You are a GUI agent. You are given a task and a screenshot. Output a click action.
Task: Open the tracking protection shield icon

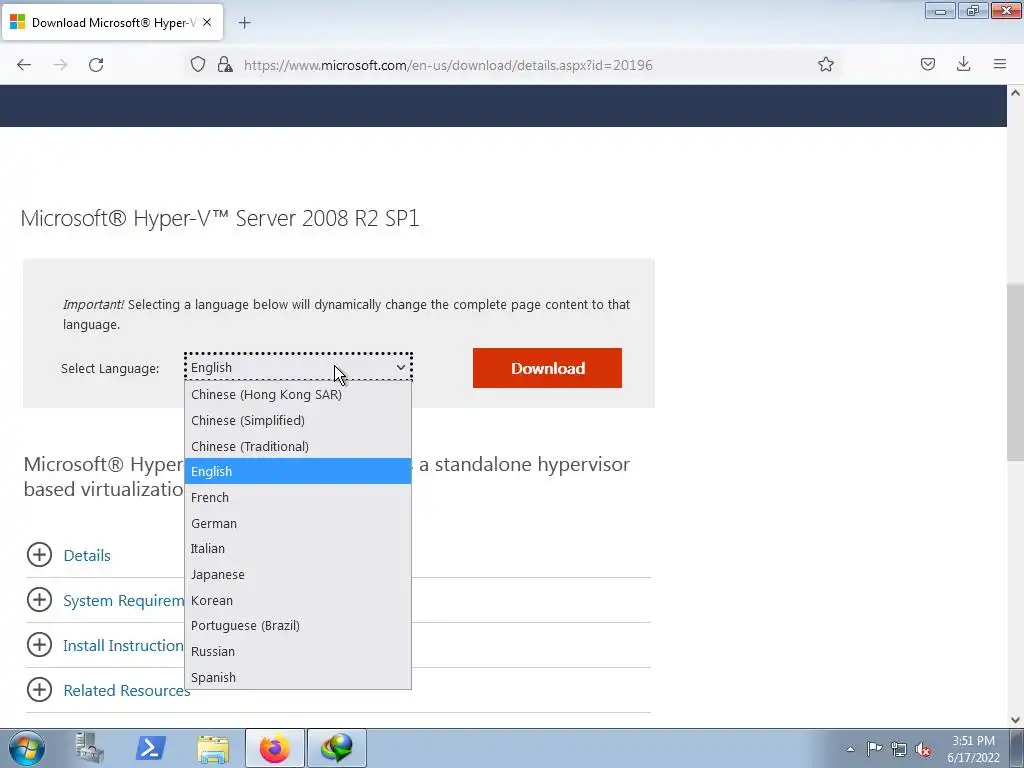point(198,65)
